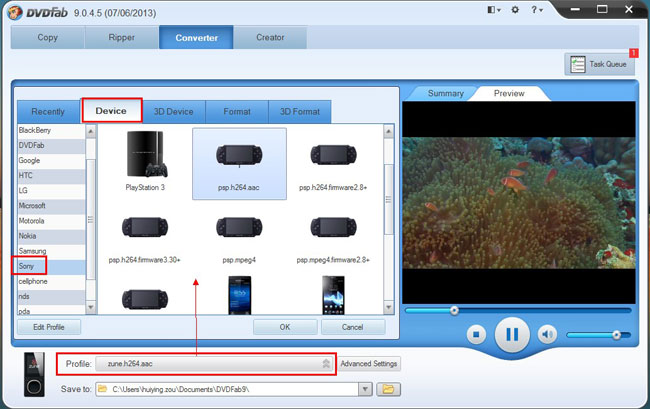Pause the preview playback

(512, 334)
